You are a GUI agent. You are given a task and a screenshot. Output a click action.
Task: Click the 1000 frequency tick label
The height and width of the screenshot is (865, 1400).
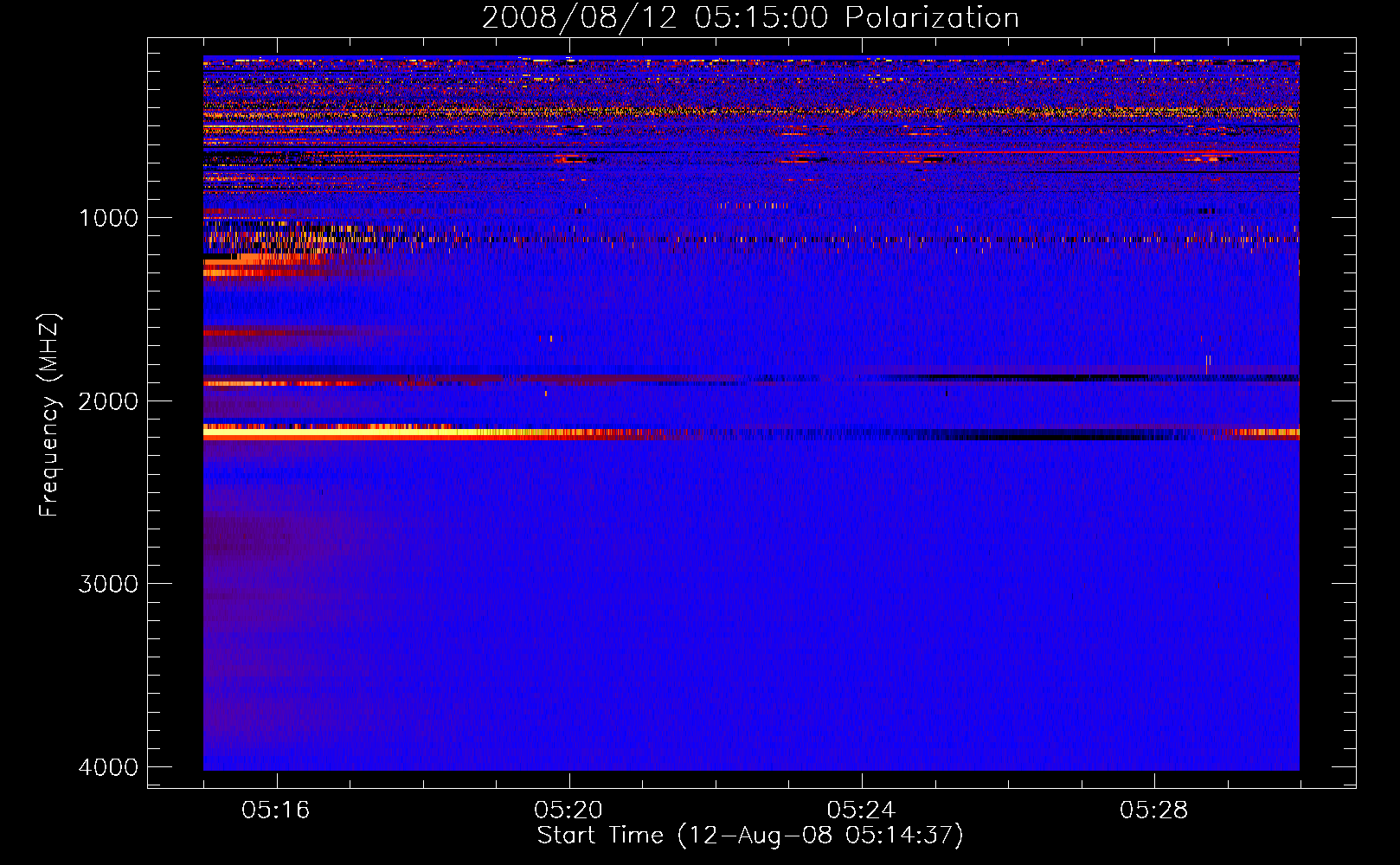coord(108,217)
